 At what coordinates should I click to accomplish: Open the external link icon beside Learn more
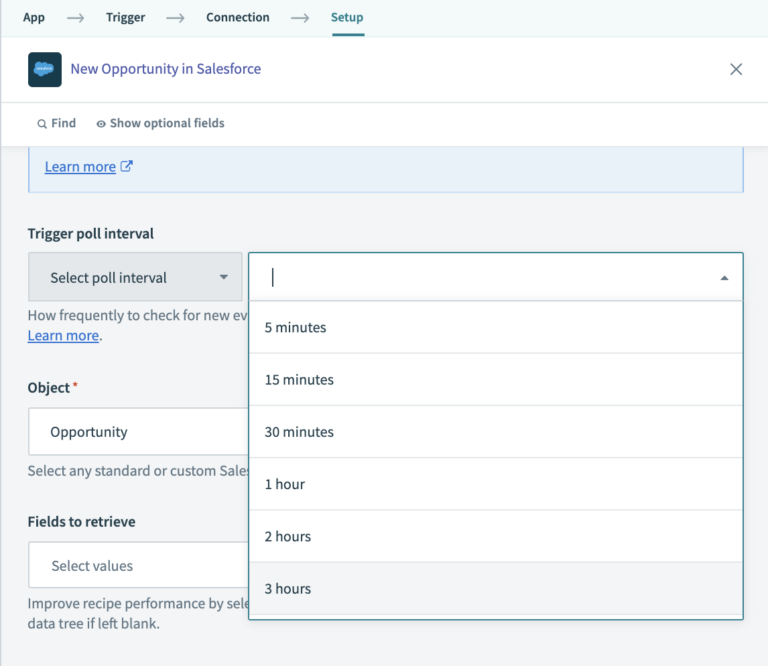[126, 166]
